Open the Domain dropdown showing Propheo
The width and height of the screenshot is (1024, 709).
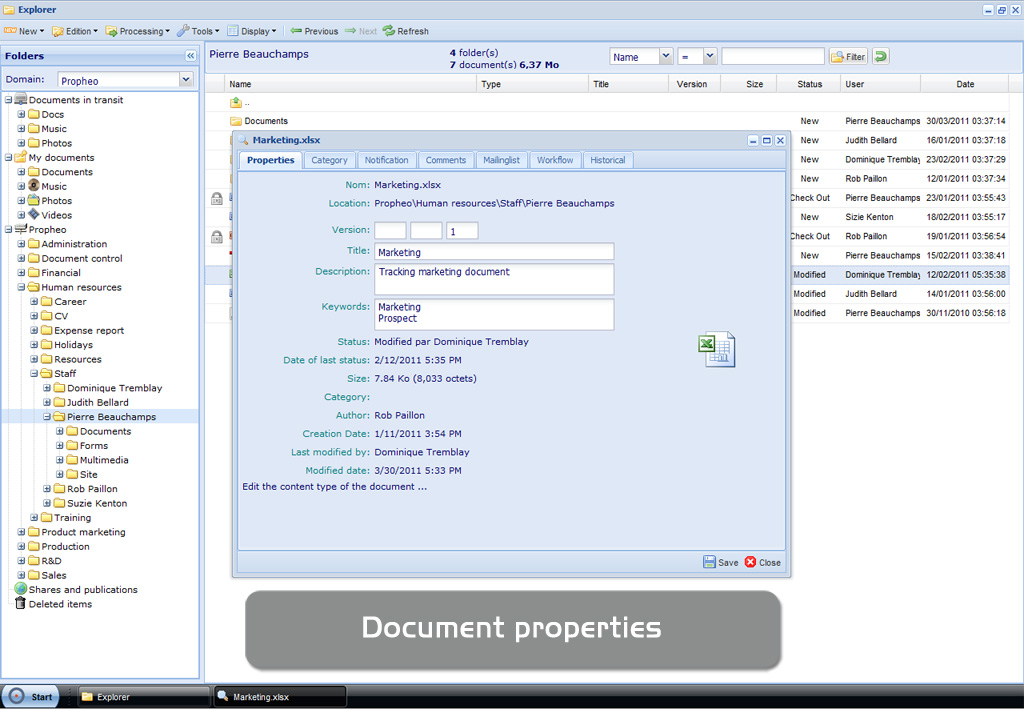click(x=185, y=80)
